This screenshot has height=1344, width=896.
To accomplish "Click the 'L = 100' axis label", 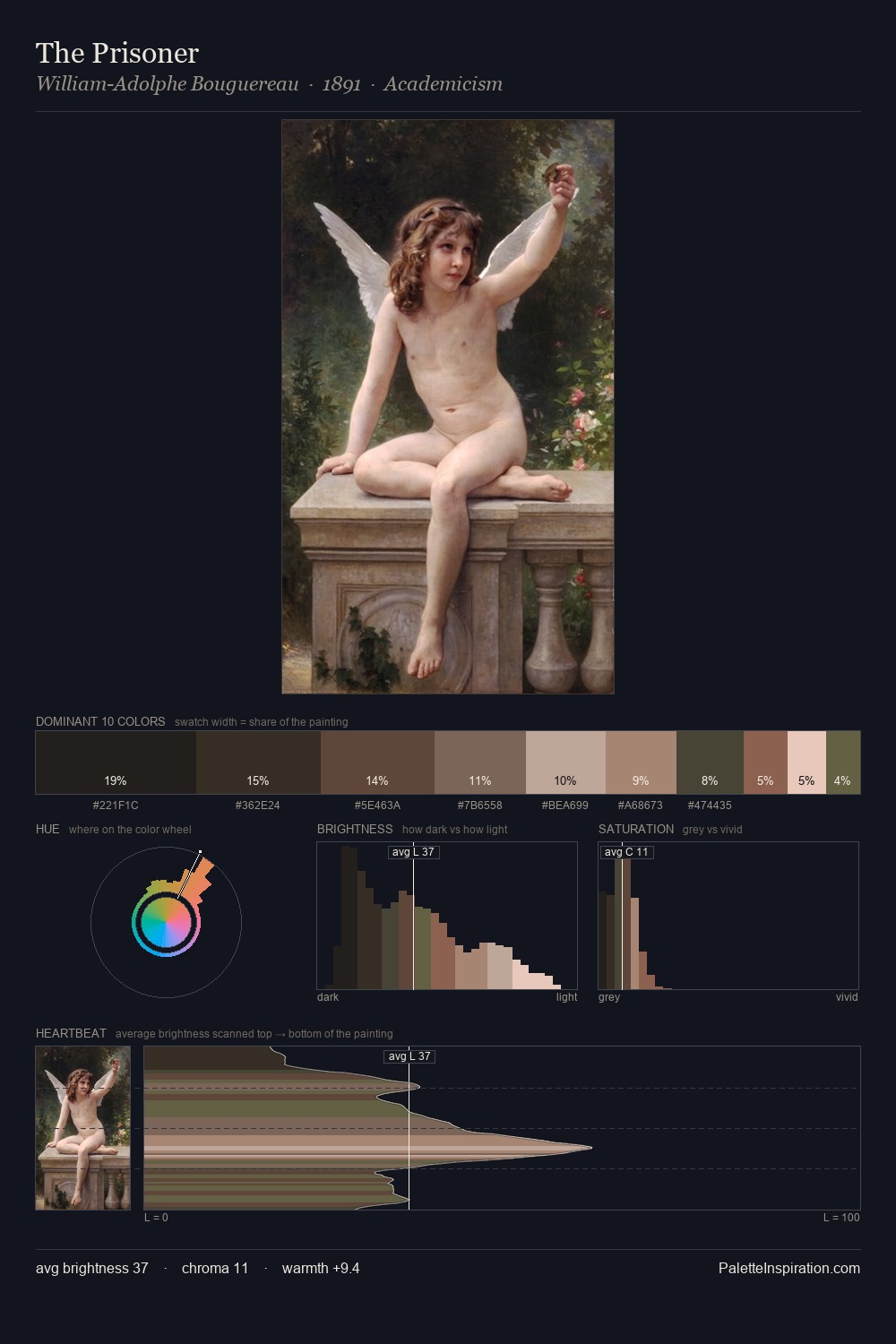I will coord(841,1218).
